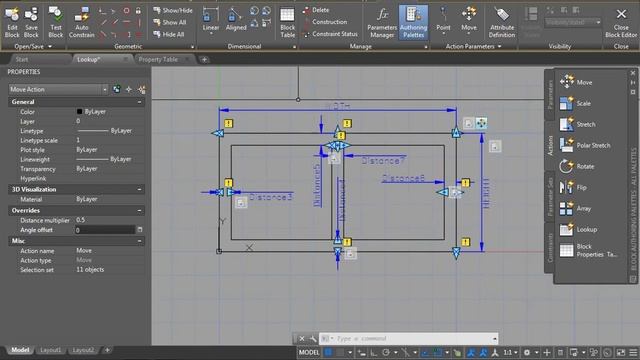Image resolution: width=640 pixels, height=360 pixels.
Task: Click the Distance multiplier value 0.5
Action: (81, 220)
